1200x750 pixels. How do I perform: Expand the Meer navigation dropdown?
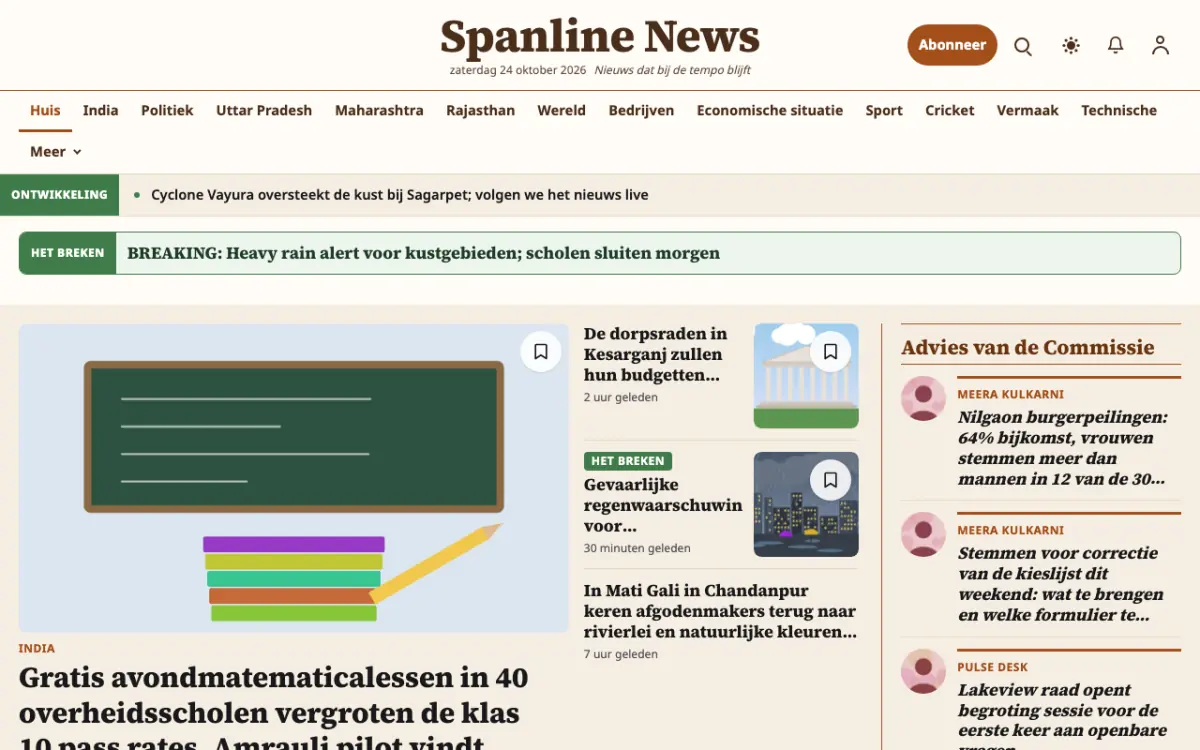coord(56,152)
